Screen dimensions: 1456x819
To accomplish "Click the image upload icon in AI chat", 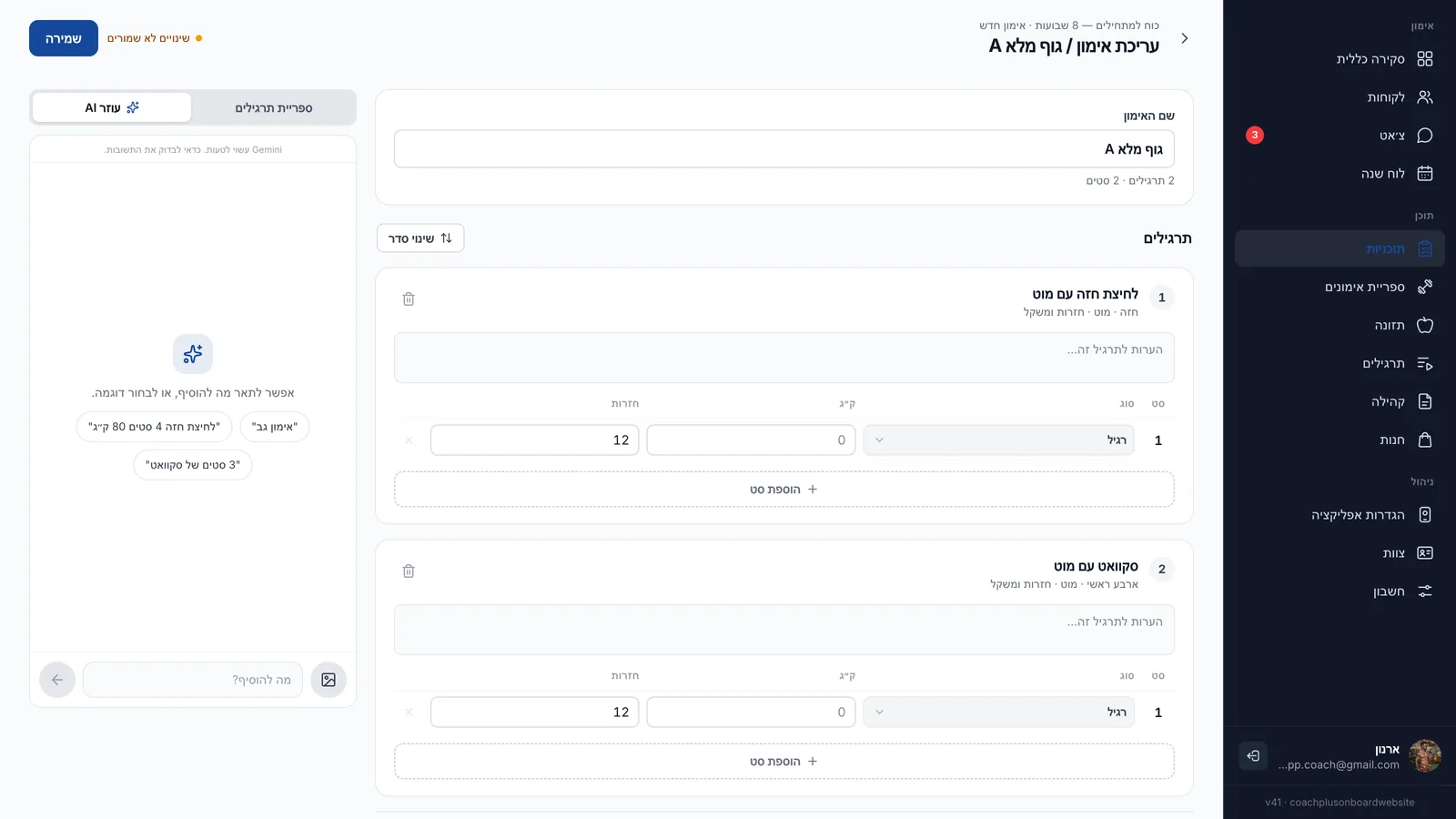I will pos(329,680).
